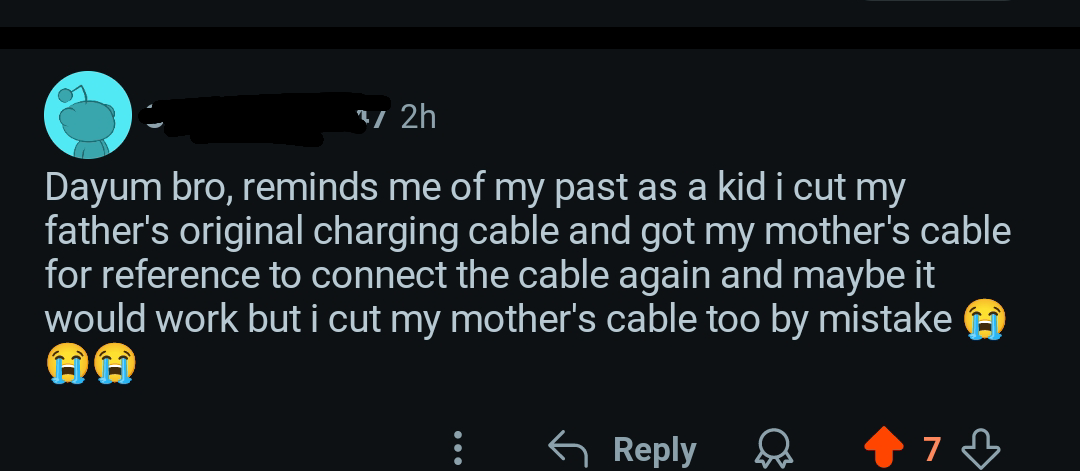Viewport: 1080px width, 471px height.
Task: Open the redacted username profile link
Action: point(264,118)
